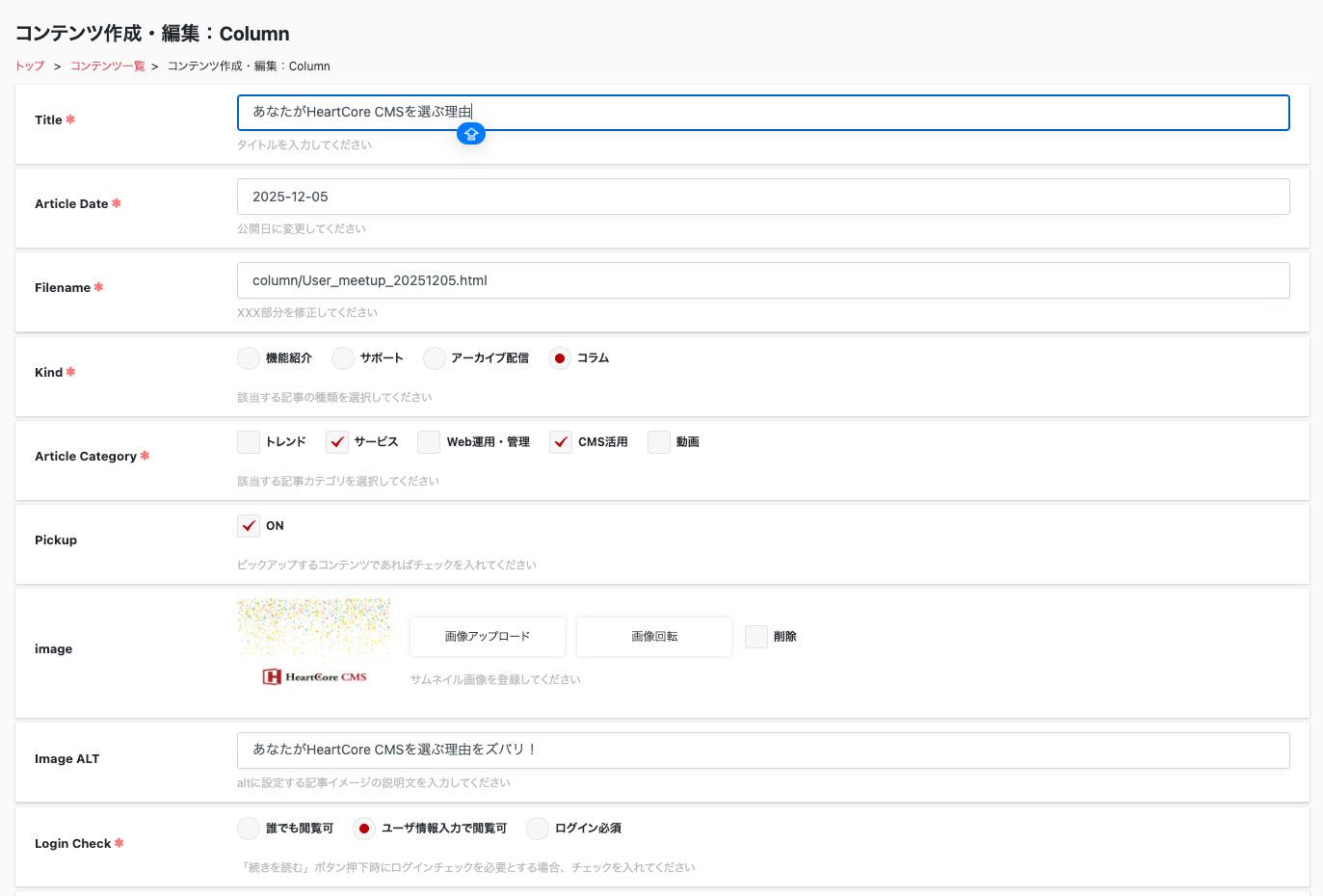Click the blue input-assist icon below Title
Screen dimensions: 1323x896
tap(470, 135)
